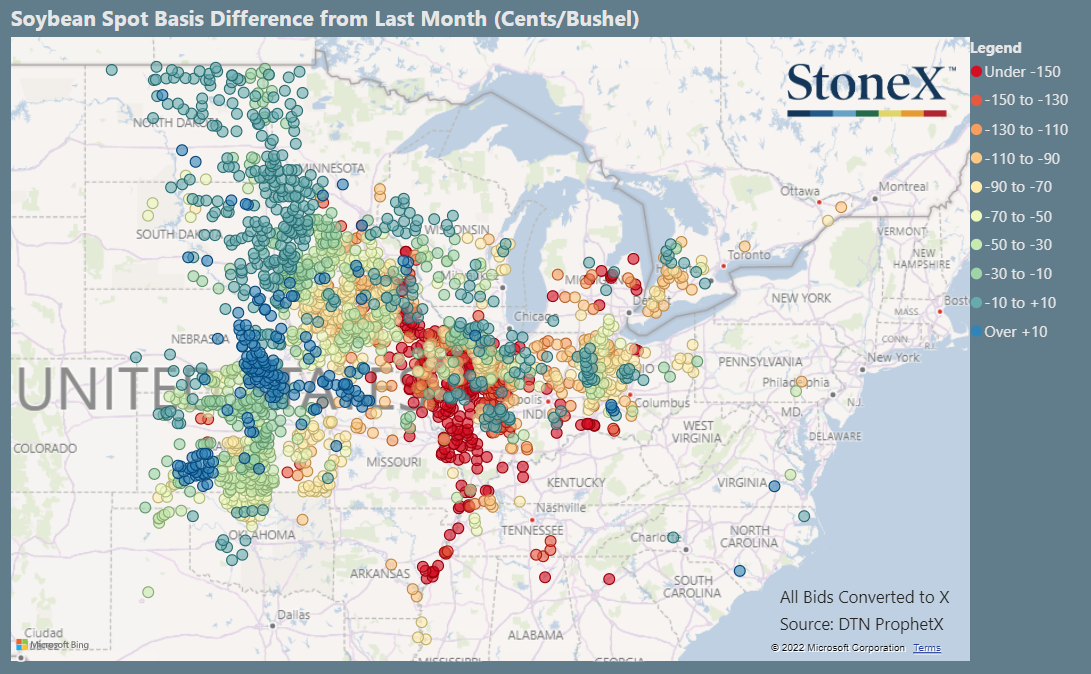
Task: Click the '-150 to -130' legend dot
Action: [x=977, y=100]
